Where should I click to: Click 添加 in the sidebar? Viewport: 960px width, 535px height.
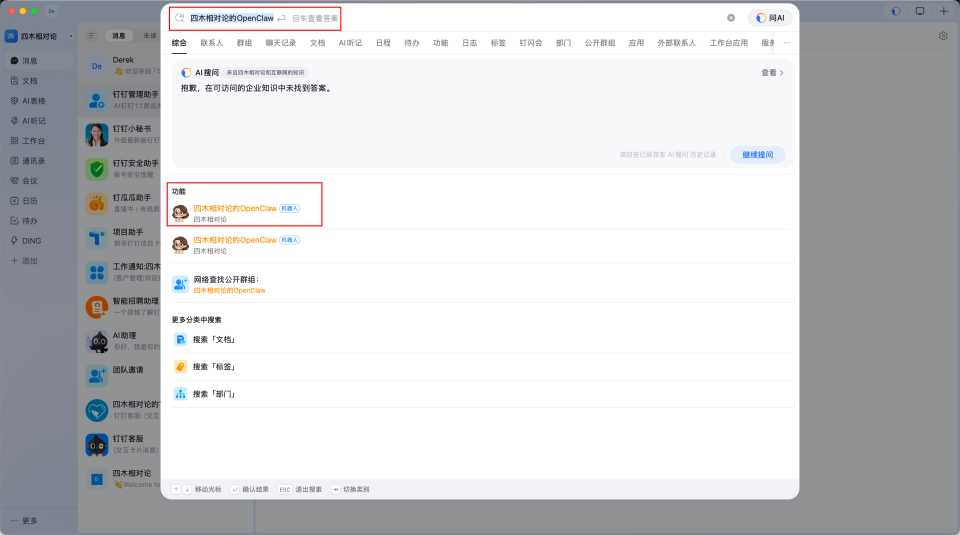click(39, 261)
